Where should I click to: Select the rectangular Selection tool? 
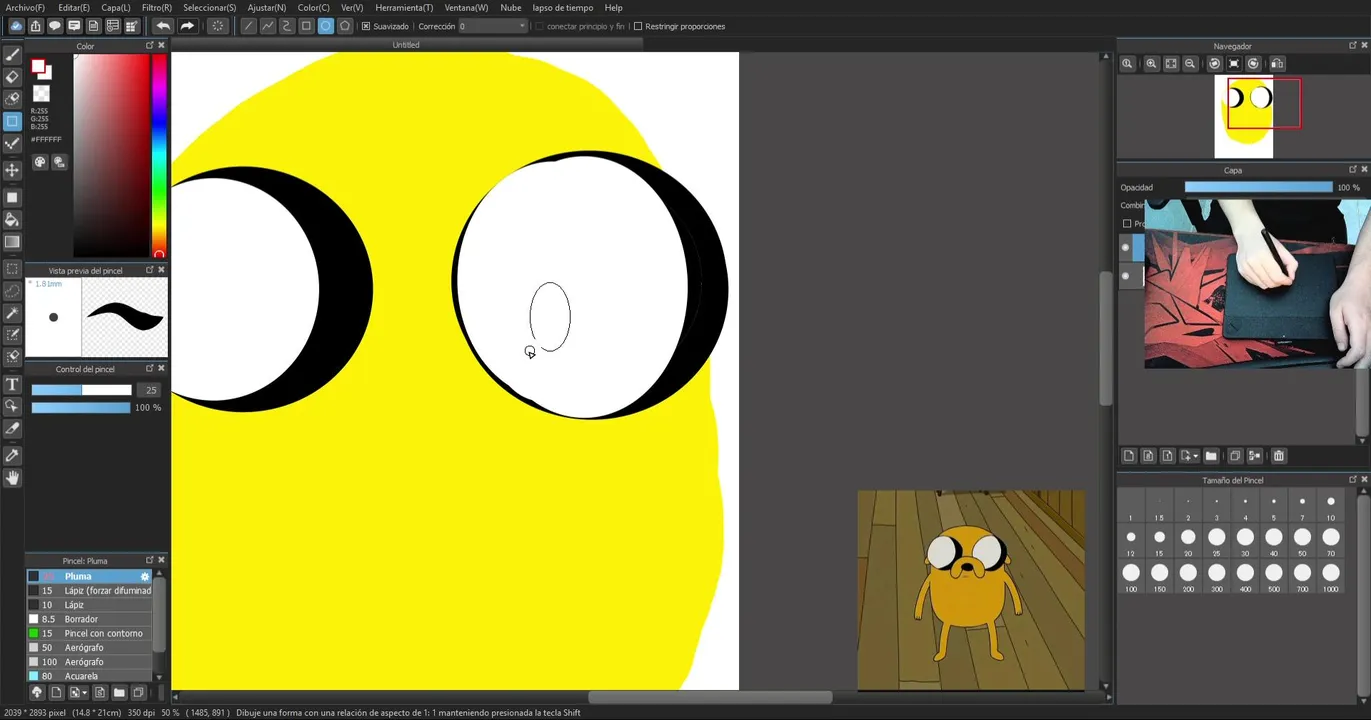[12, 269]
